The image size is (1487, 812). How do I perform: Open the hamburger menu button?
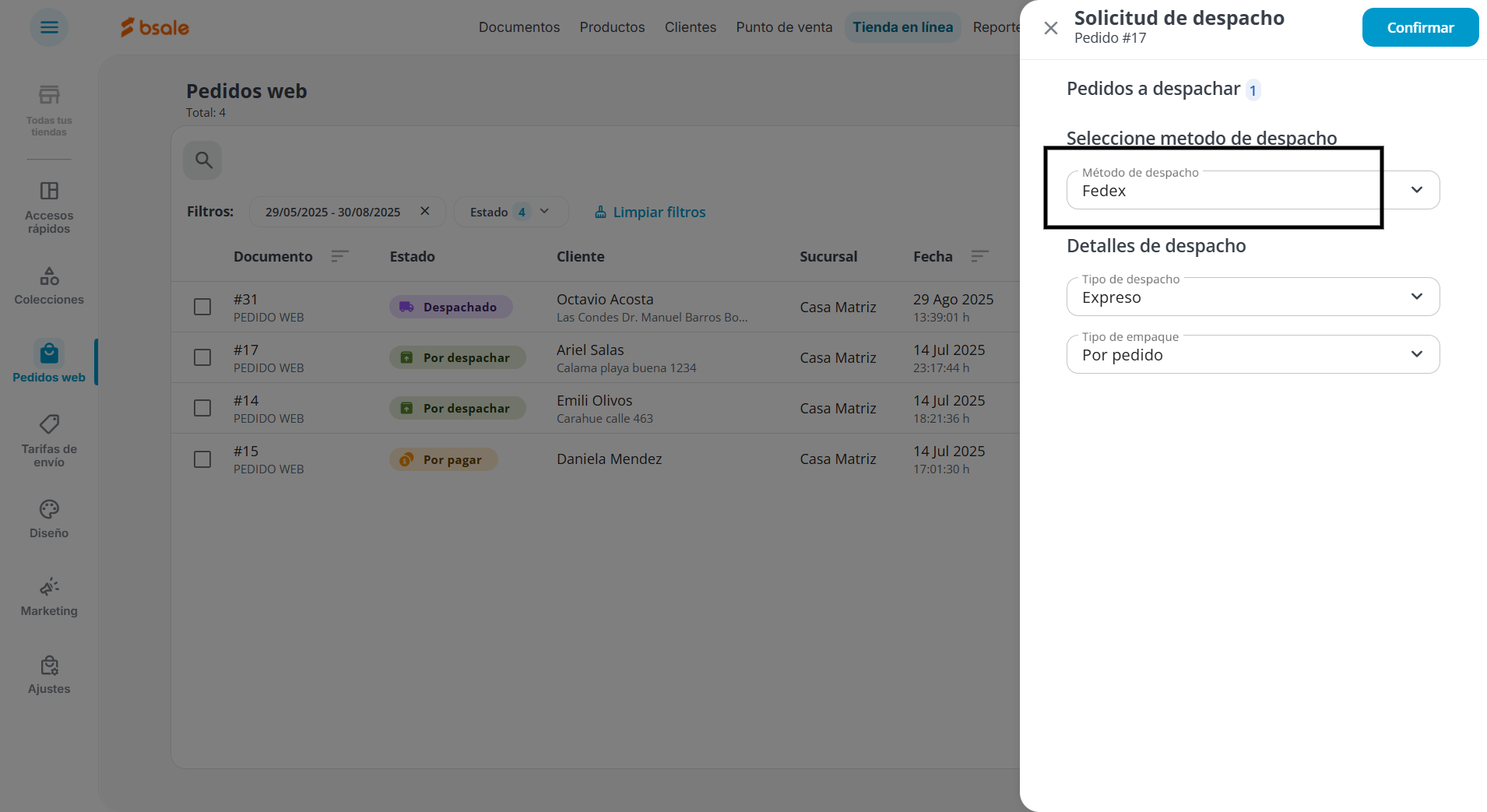pos(49,27)
